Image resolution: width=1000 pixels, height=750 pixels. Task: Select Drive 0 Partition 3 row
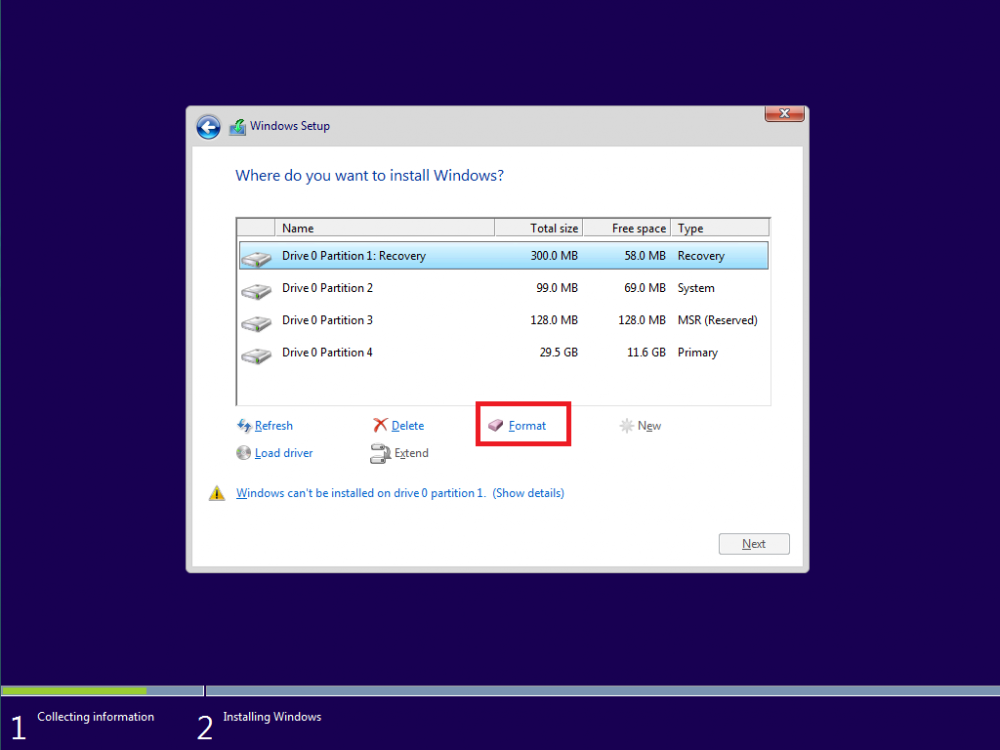click(504, 320)
